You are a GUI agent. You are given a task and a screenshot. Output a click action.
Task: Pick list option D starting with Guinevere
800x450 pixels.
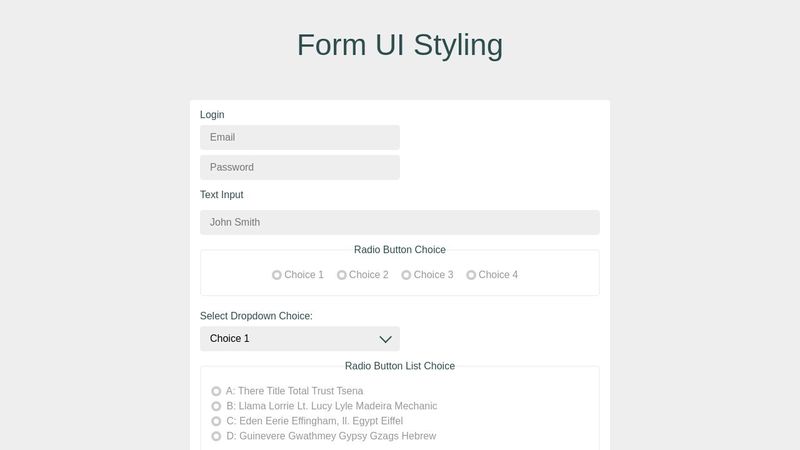[216, 436]
